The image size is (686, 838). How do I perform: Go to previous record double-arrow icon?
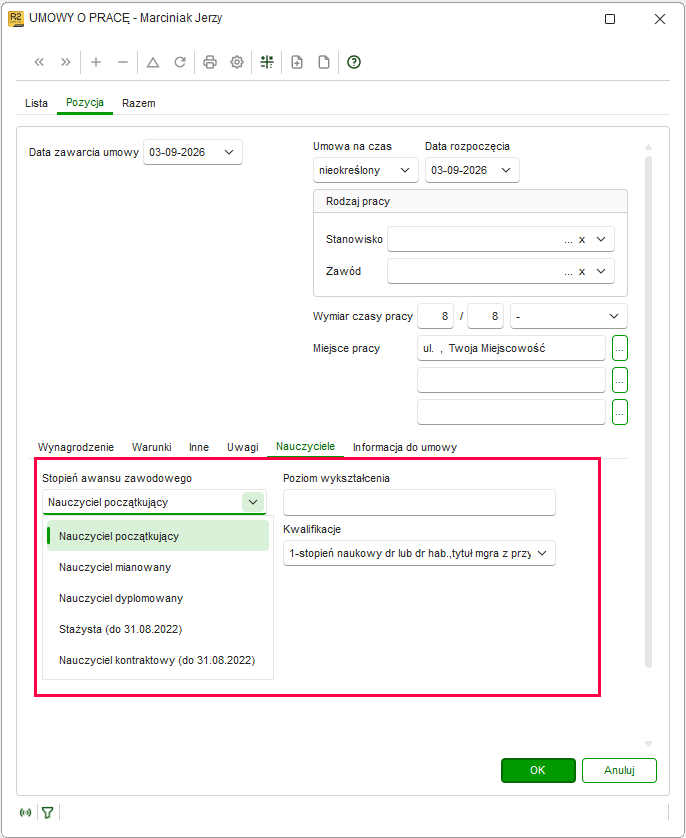[x=39, y=62]
